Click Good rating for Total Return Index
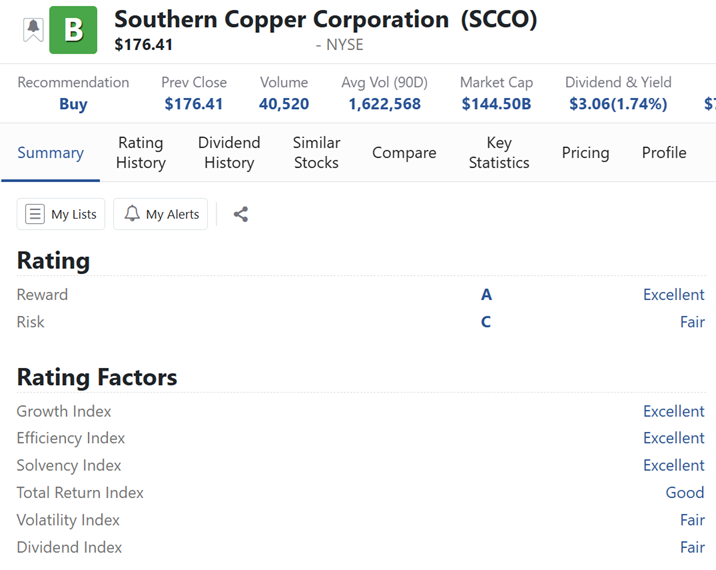The image size is (716, 570). pyautogui.click(x=685, y=492)
